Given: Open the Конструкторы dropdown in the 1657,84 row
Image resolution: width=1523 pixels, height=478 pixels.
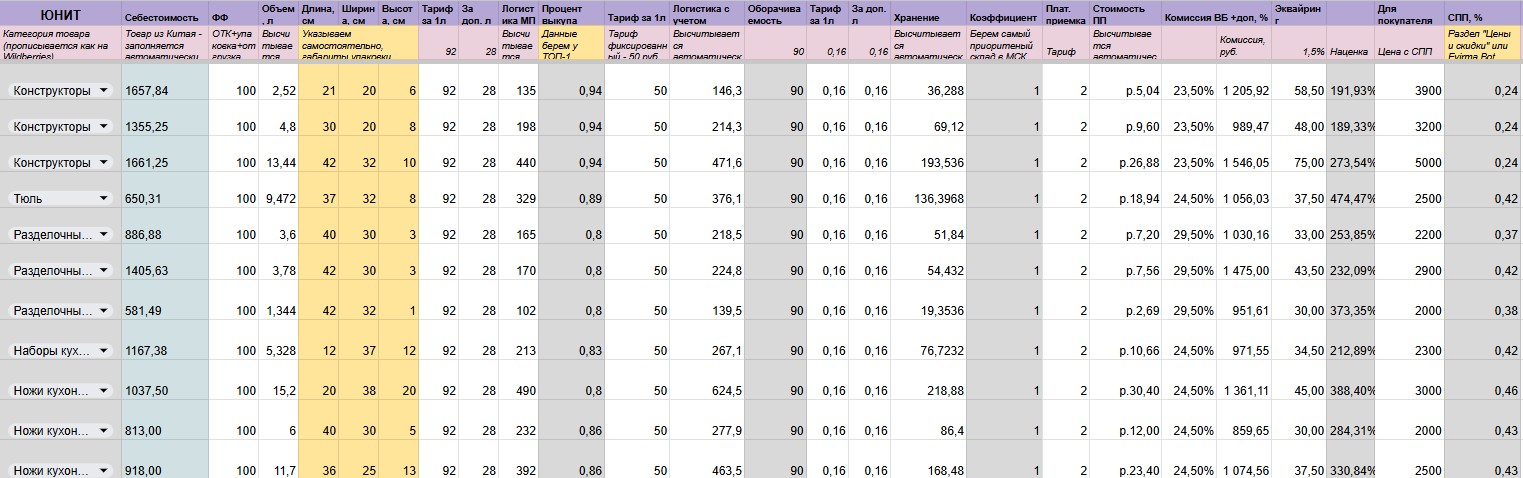Looking at the screenshot, I should (103, 91).
